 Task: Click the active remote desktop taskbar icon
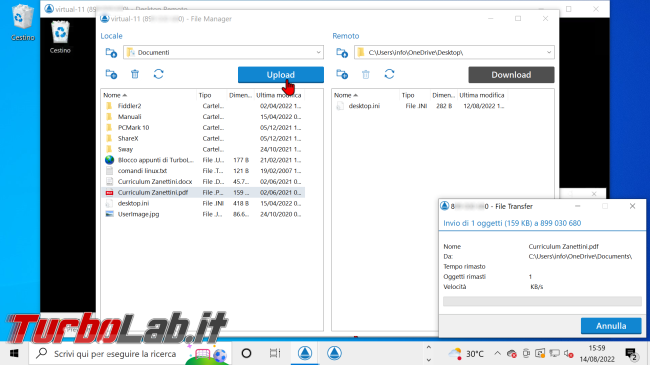[305, 353]
